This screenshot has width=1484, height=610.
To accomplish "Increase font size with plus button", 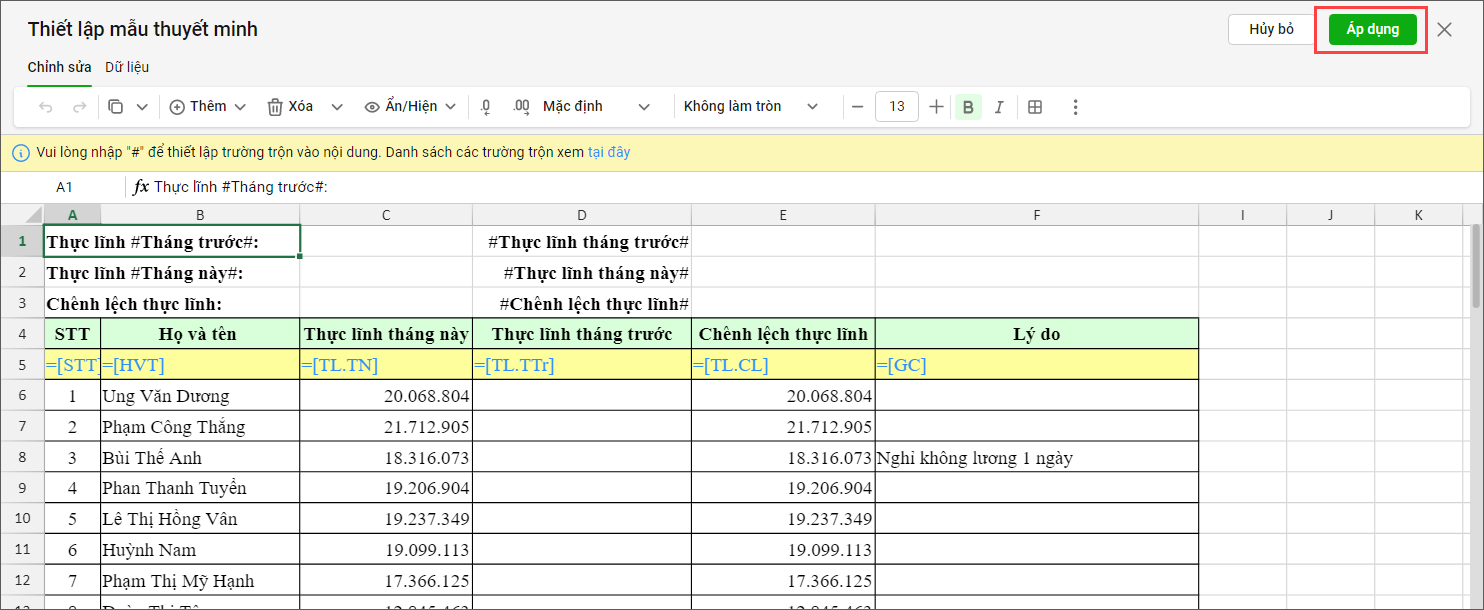I will (936, 107).
